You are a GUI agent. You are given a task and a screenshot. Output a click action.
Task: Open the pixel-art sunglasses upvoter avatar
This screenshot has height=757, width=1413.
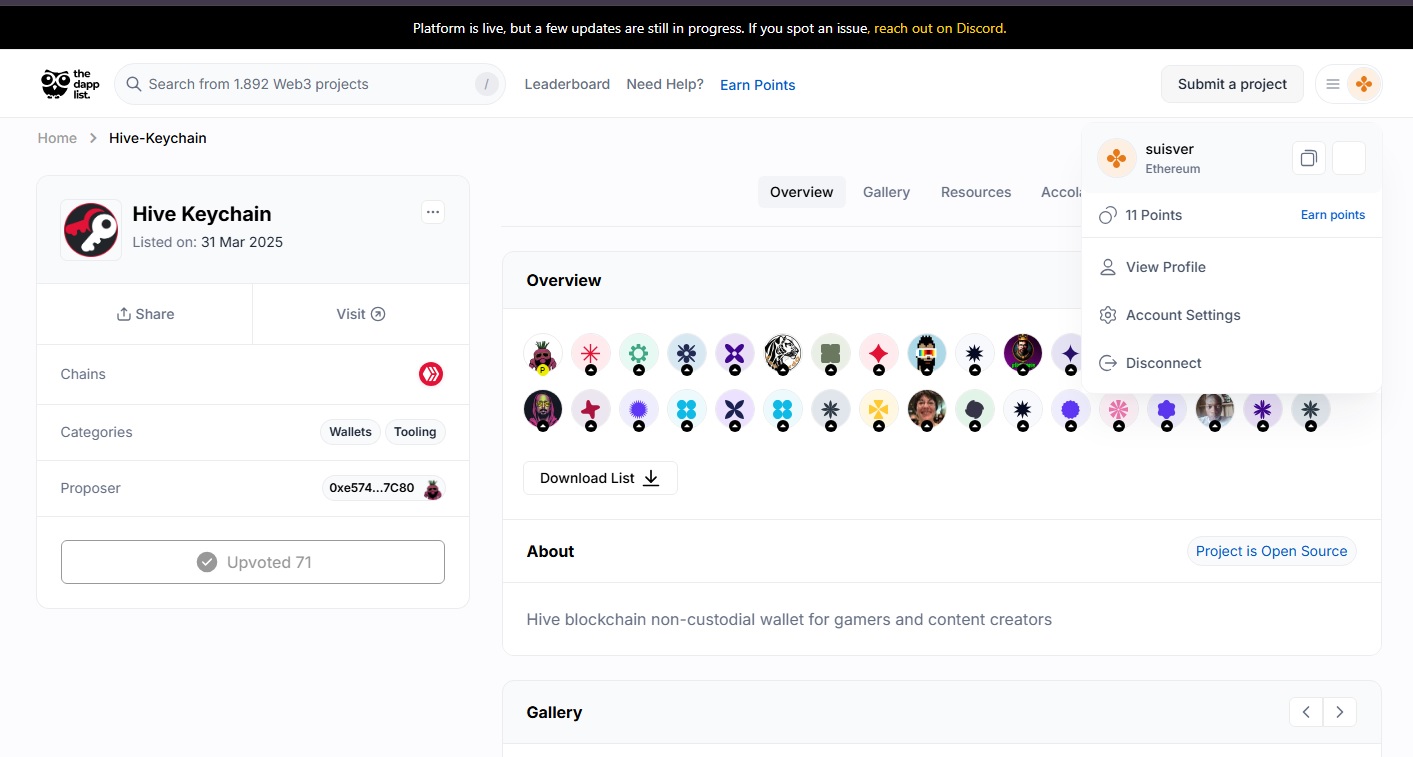(x=927, y=353)
